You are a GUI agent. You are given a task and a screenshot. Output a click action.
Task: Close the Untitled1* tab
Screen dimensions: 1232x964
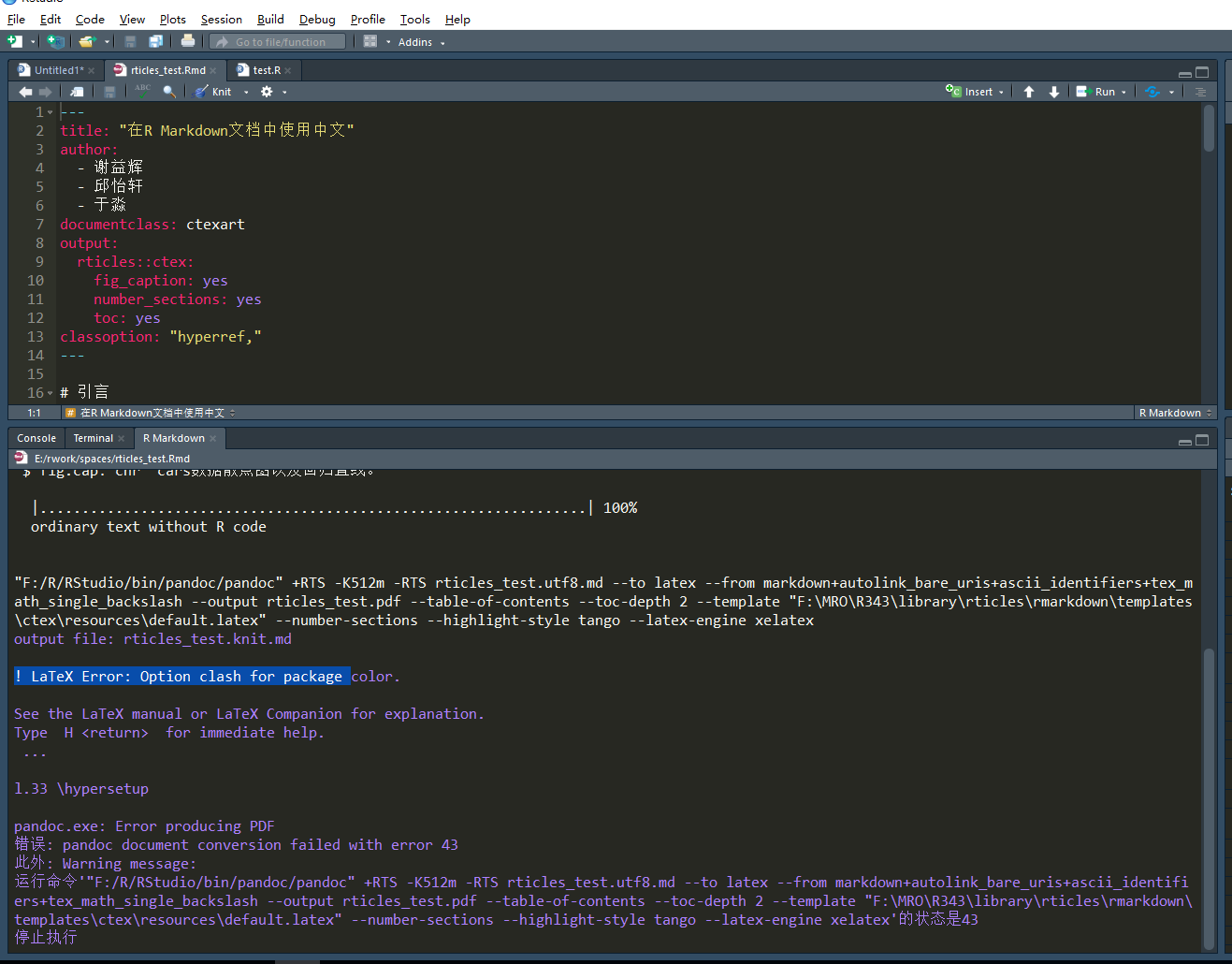[x=92, y=71]
